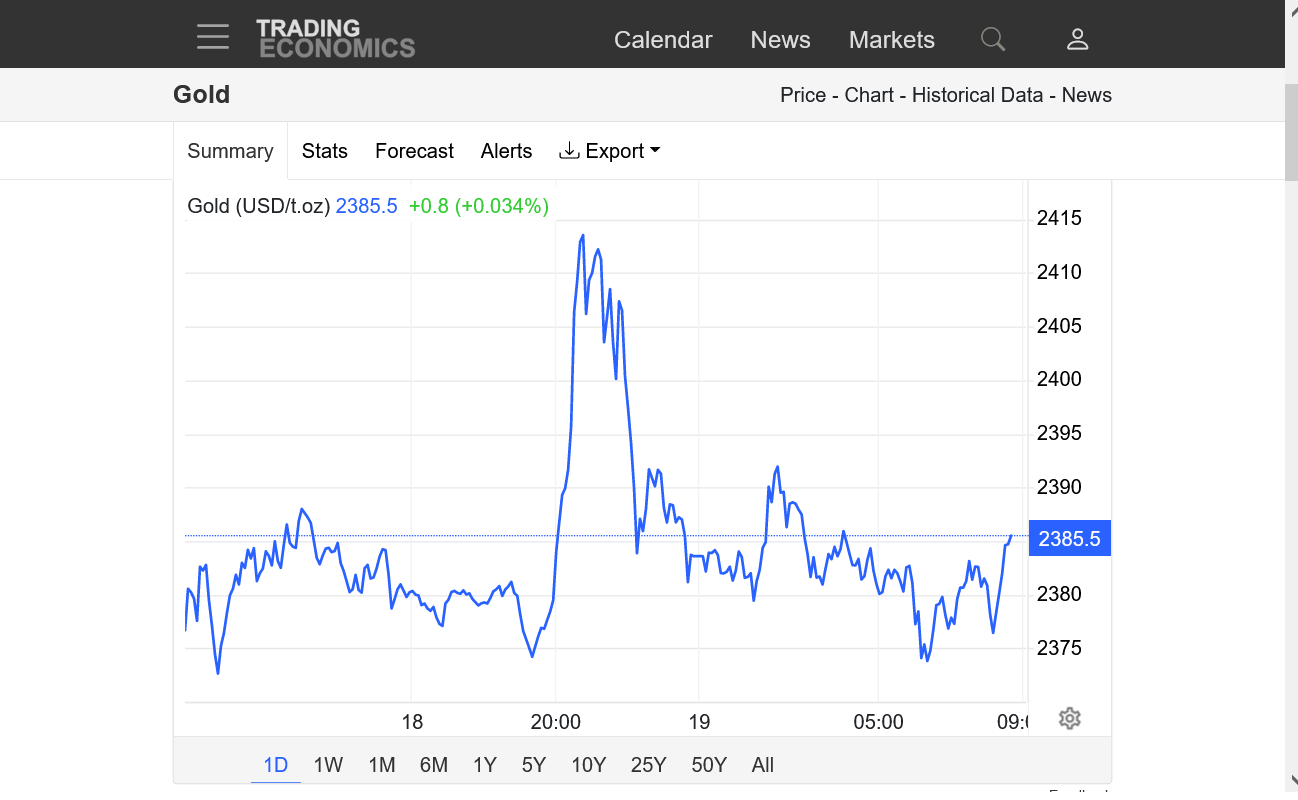This screenshot has width=1298, height=800.
Task: Select the 25Y chart range
Action: click(x=649, y=765)
